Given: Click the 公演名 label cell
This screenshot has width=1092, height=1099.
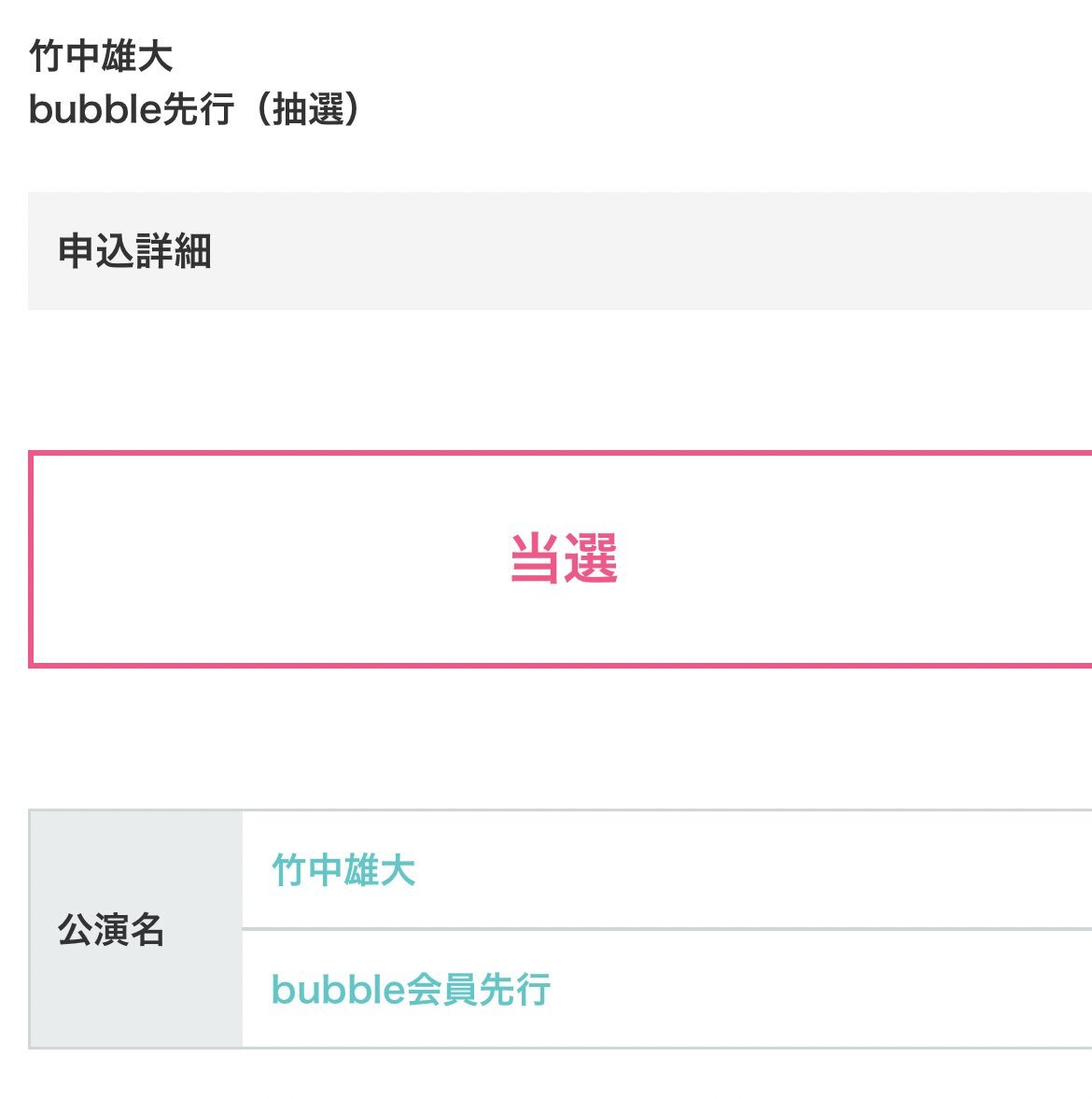Looking at the screenshot, I should click(111, 930).
